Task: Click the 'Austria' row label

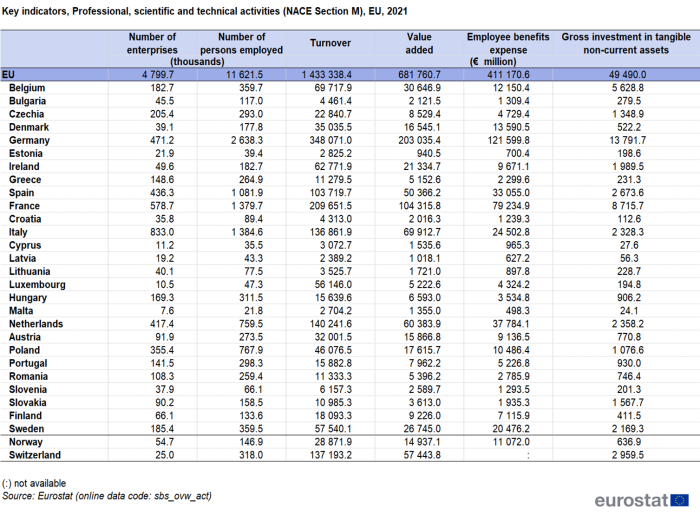Action: [x=25, y=337]
